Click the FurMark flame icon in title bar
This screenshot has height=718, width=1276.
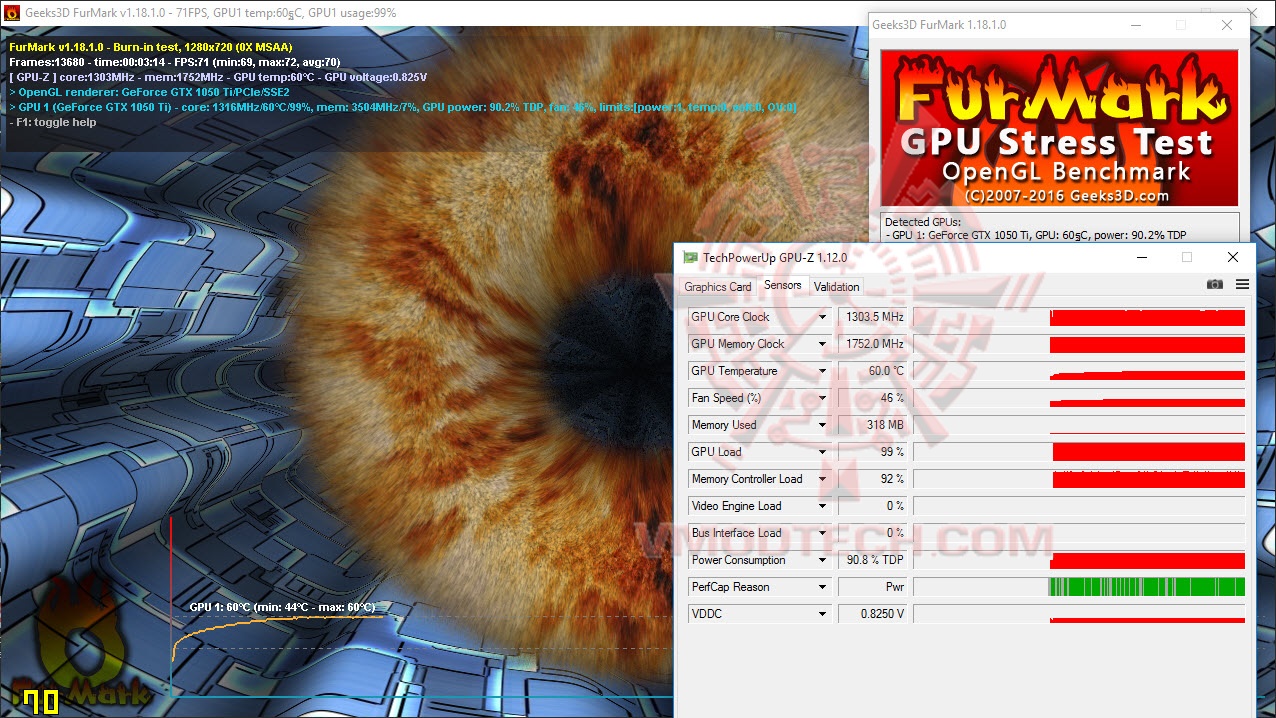(x=12, y=13)
